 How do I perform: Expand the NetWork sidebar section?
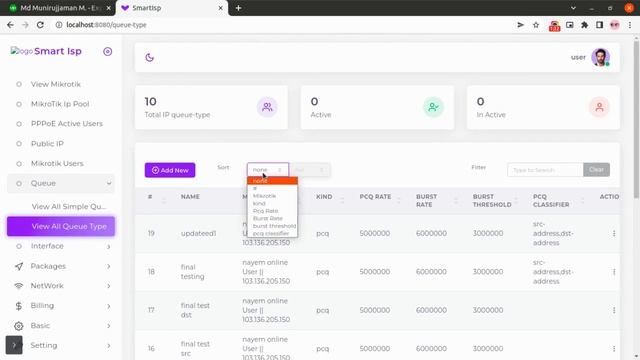click(x=61, y=286)
